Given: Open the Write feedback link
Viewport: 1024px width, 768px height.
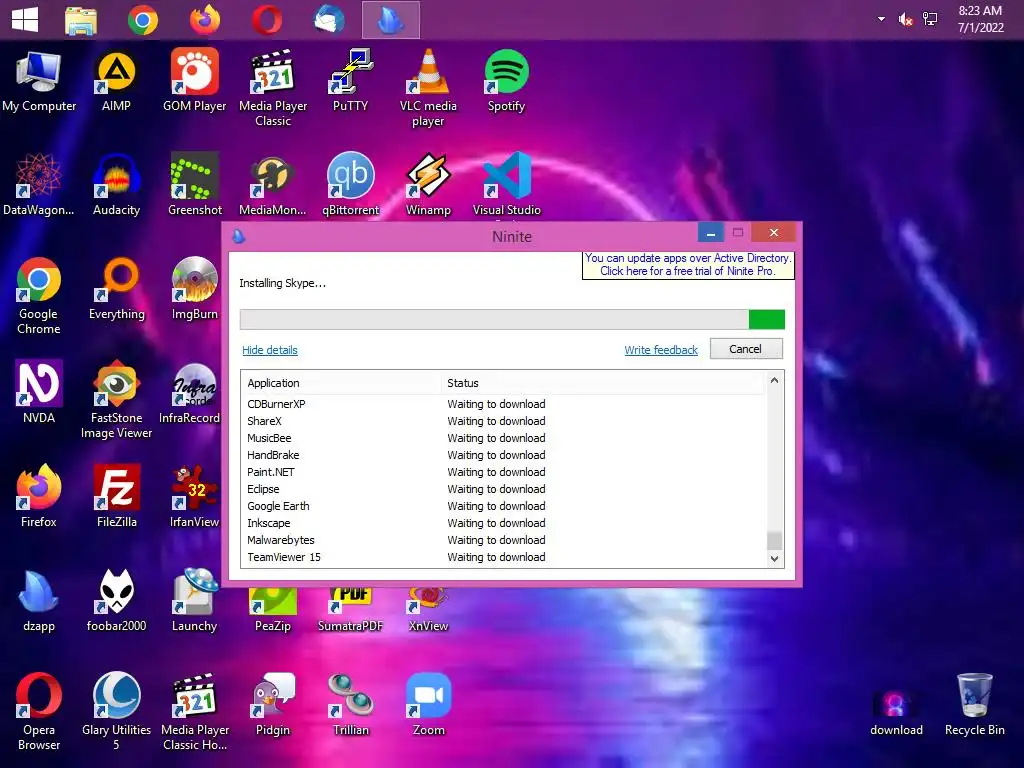Looking at the screenshot, I should click(661, 350).
